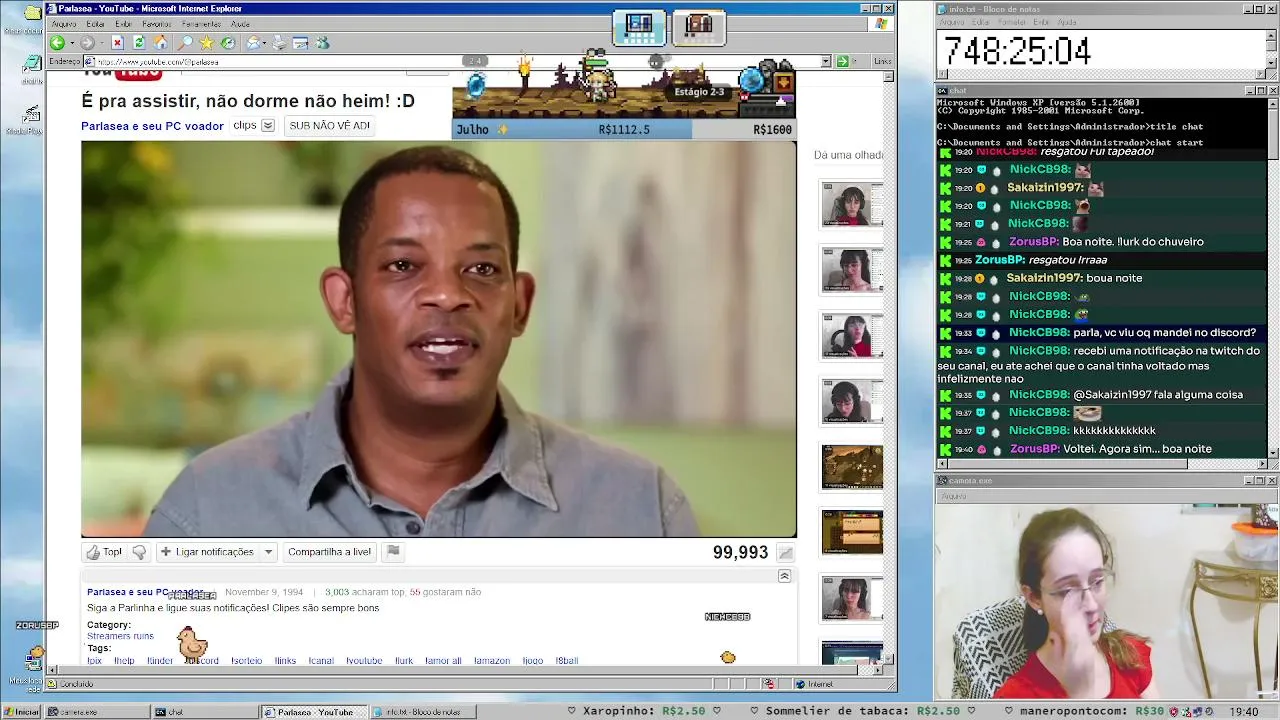Click the flag report icon under the video
Screen dimensions: 1280x720
[x=393, y=551]
